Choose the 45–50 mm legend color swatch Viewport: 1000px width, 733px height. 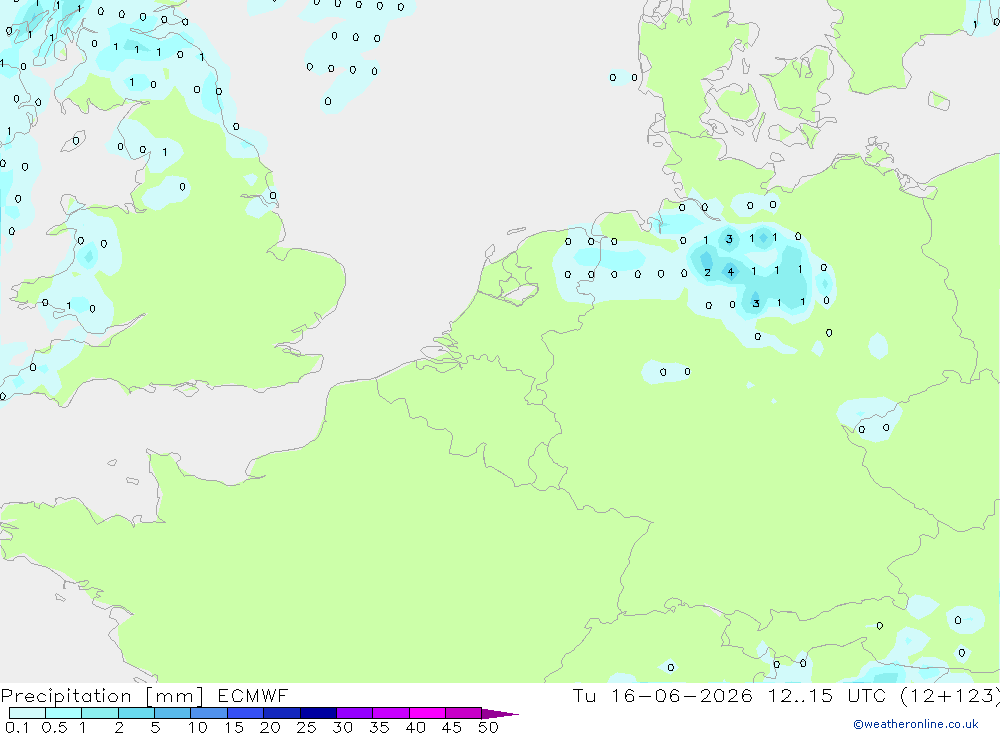tap(464, 713)
